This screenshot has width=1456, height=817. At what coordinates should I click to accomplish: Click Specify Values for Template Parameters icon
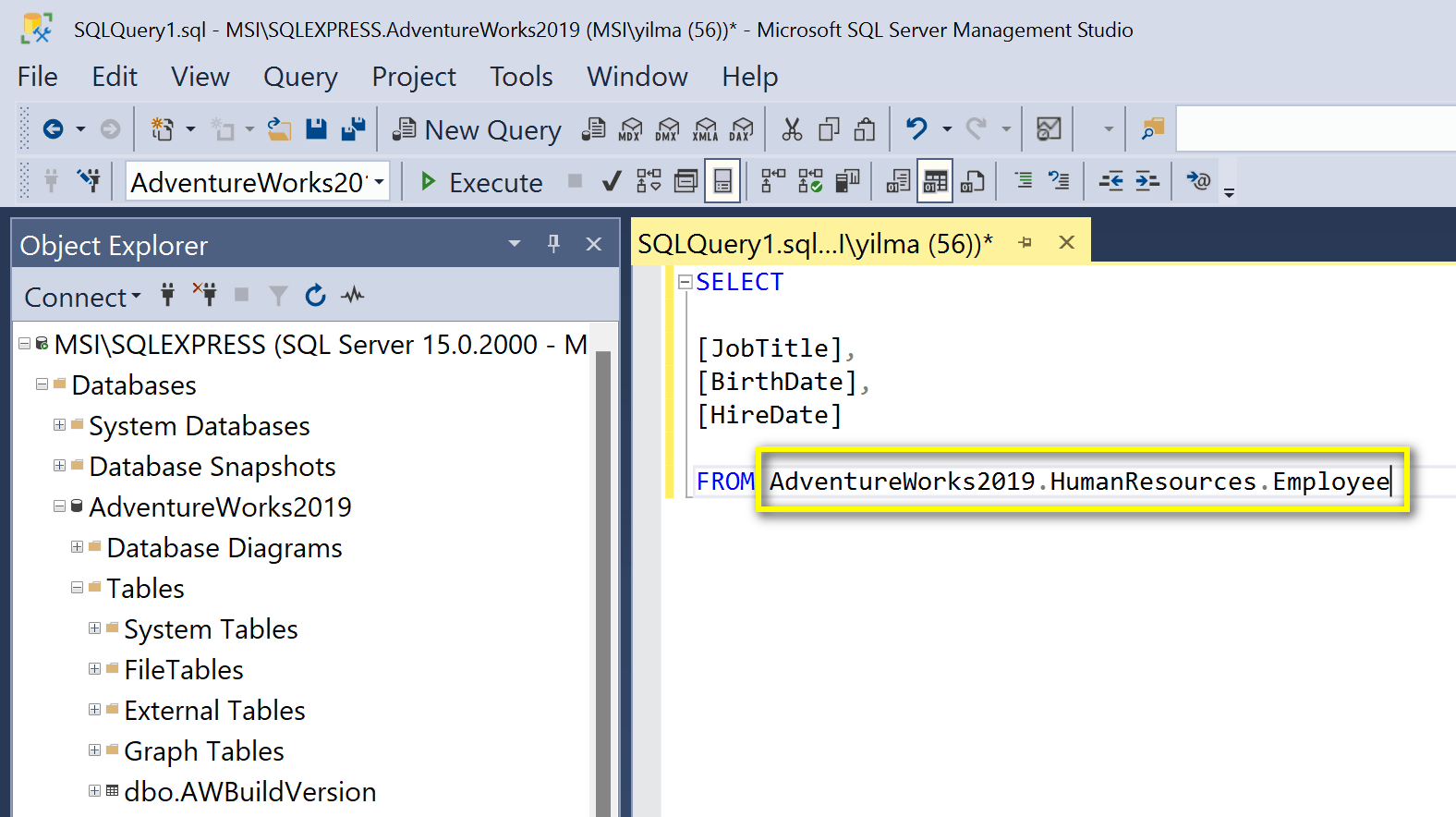coord(1199,181)
